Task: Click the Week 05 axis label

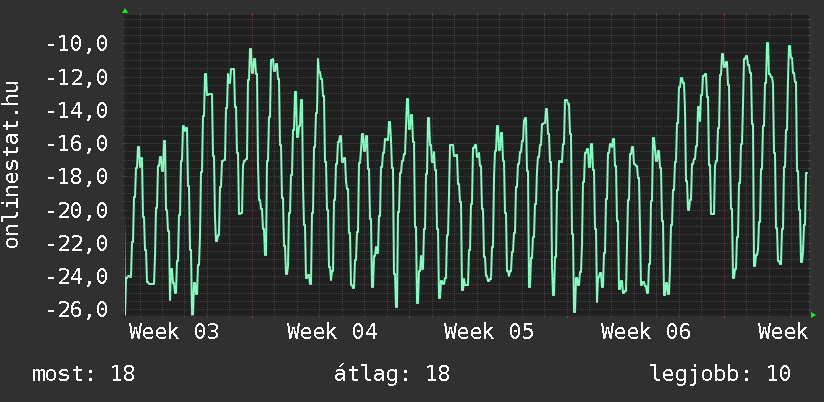Action: point(489,331)
